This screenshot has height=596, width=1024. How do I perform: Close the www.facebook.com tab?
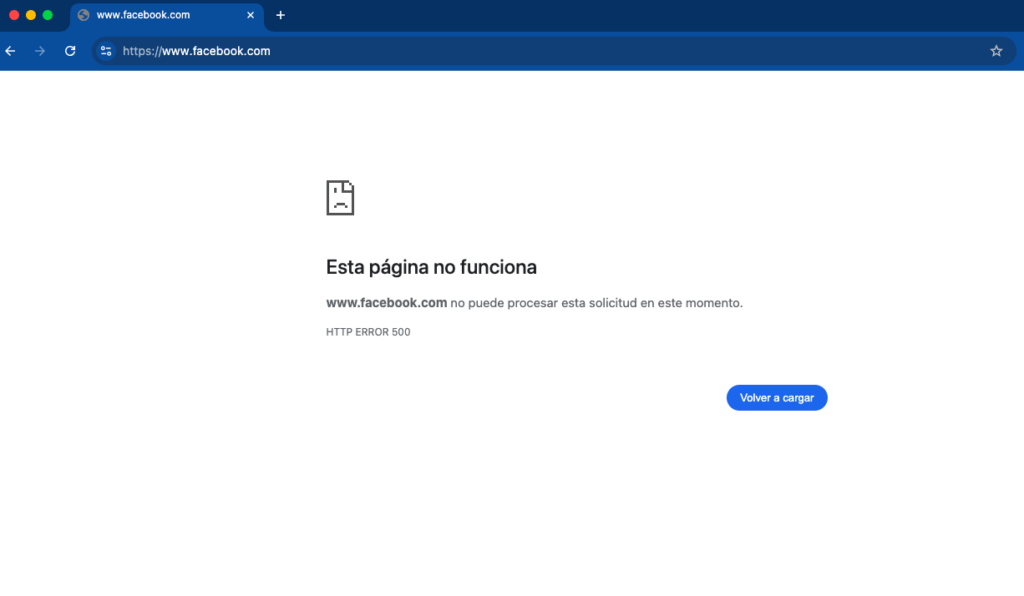[x=250, y=15]
